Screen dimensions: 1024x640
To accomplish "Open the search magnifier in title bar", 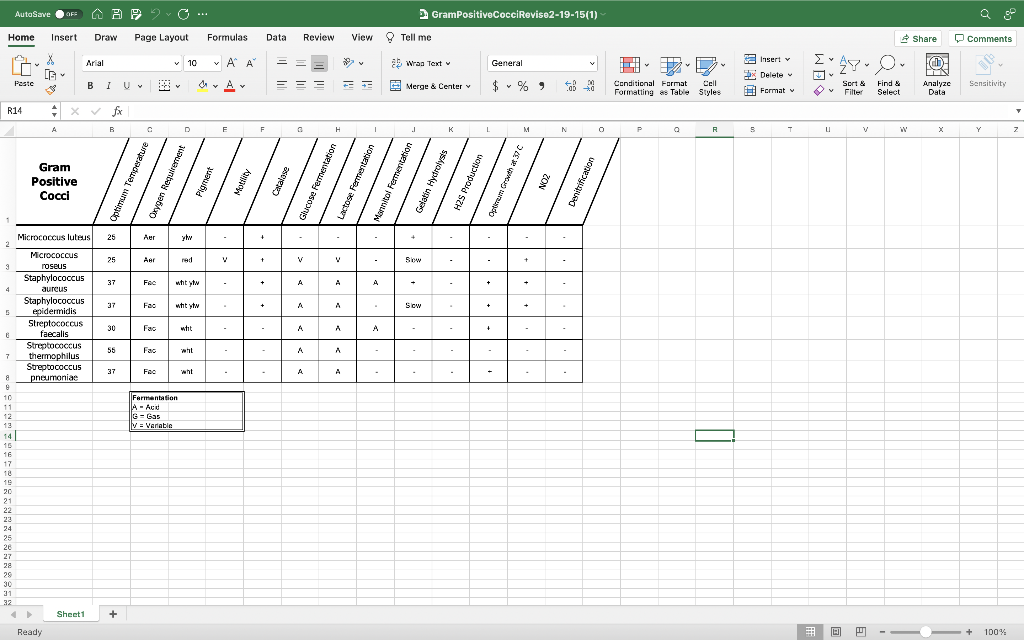I will [x=985, y=14].
